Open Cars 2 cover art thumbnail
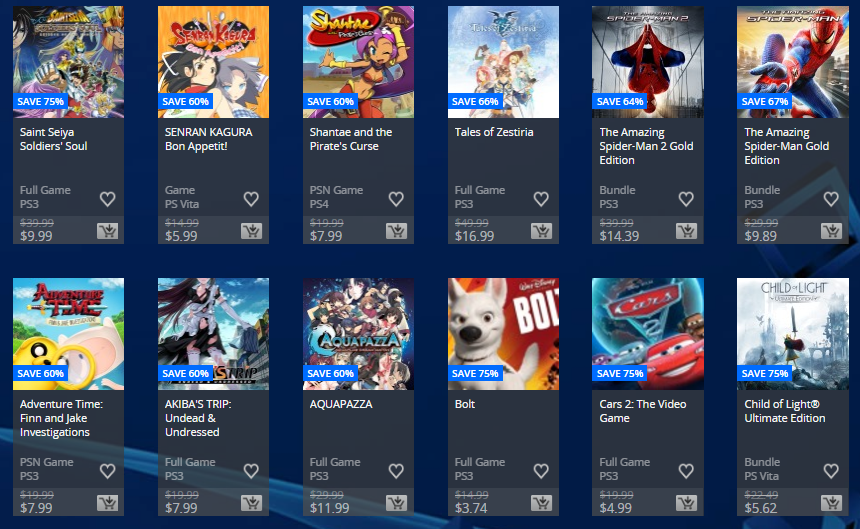The width and height of the screenshot is (860, 529). point(648,334)
